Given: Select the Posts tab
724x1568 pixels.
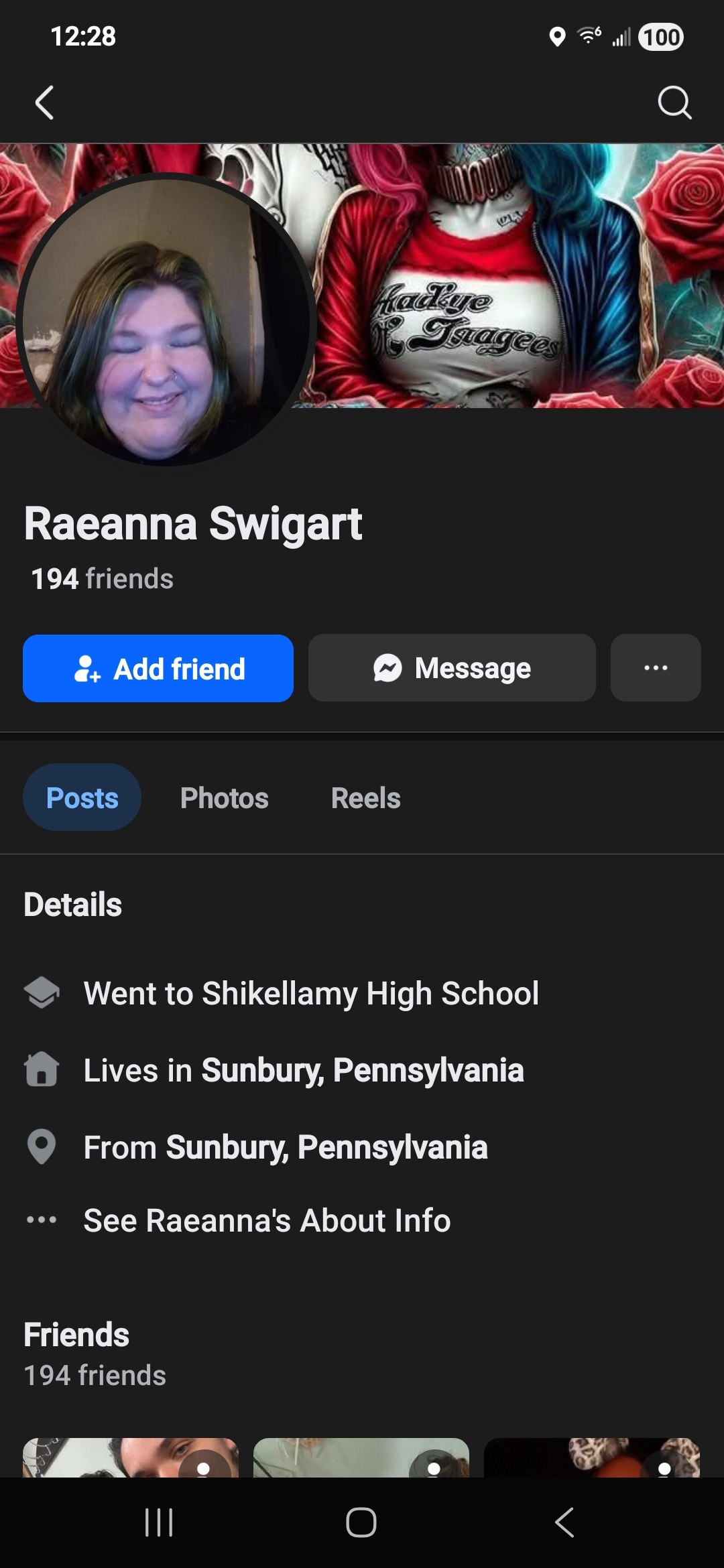Looking at the screenshot, I should [82, 798].
